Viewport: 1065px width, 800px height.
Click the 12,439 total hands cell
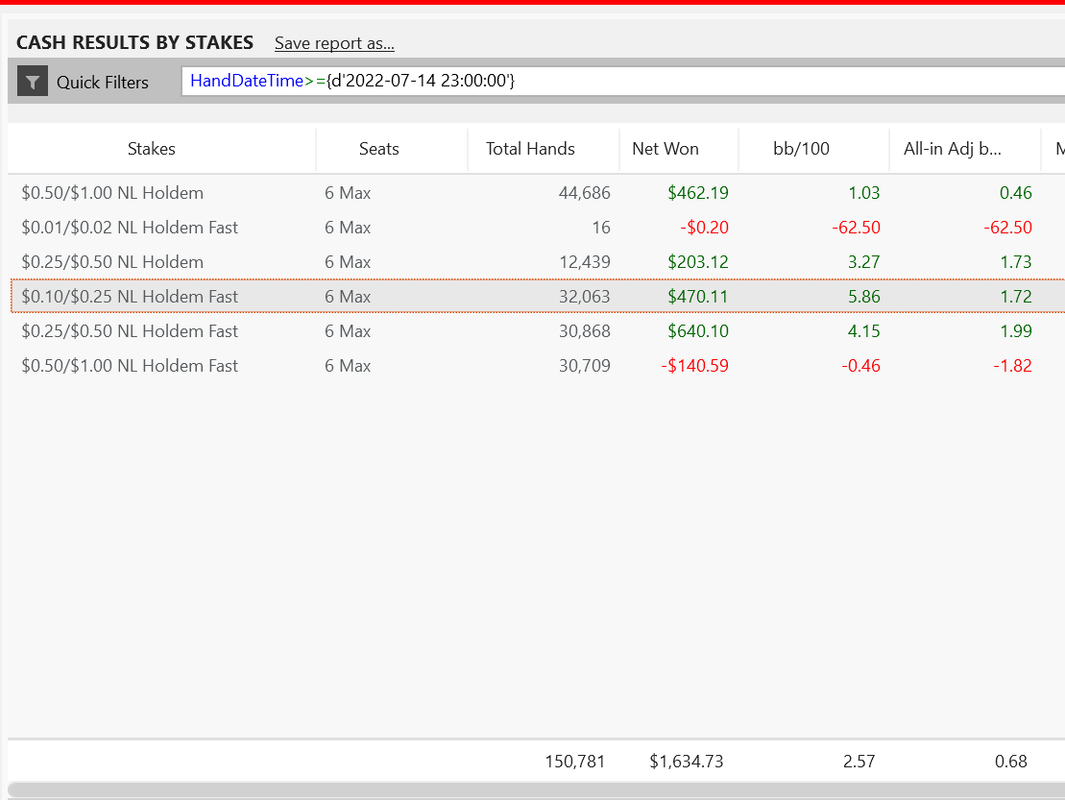(584, 262)
